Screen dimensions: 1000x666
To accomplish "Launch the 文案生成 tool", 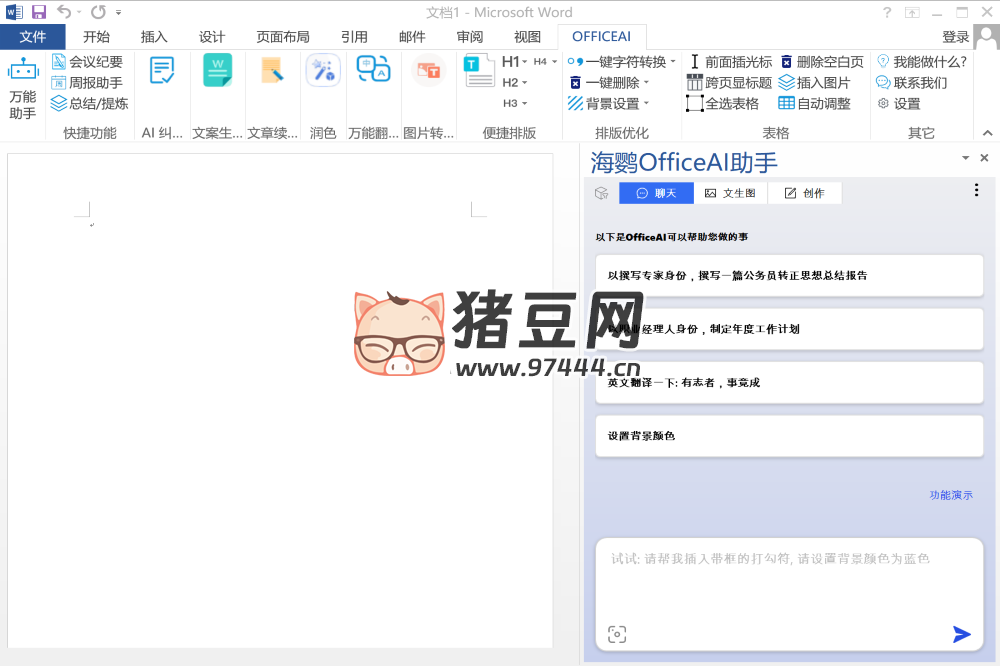I will tap(217, 71).
